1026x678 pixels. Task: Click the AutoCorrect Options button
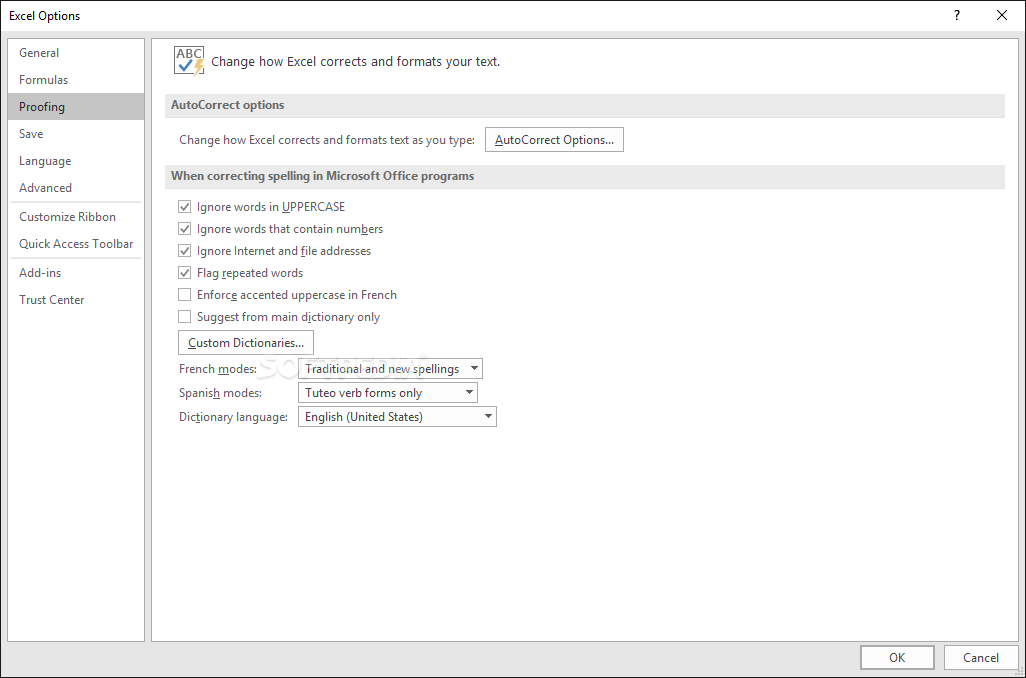click(x=554, y=139)
